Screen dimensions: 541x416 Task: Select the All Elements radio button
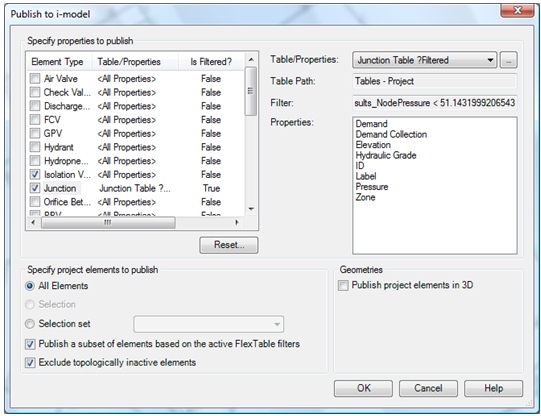tap(30, 286)
